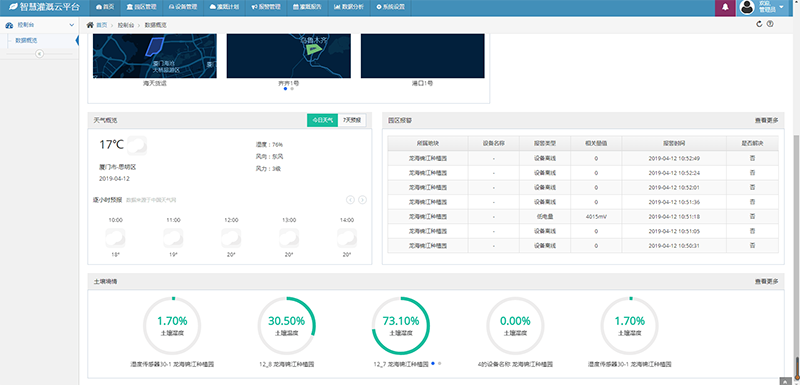Select the grey soil-gauge carousel dot

pyautogui.click(x=439, y=363)
